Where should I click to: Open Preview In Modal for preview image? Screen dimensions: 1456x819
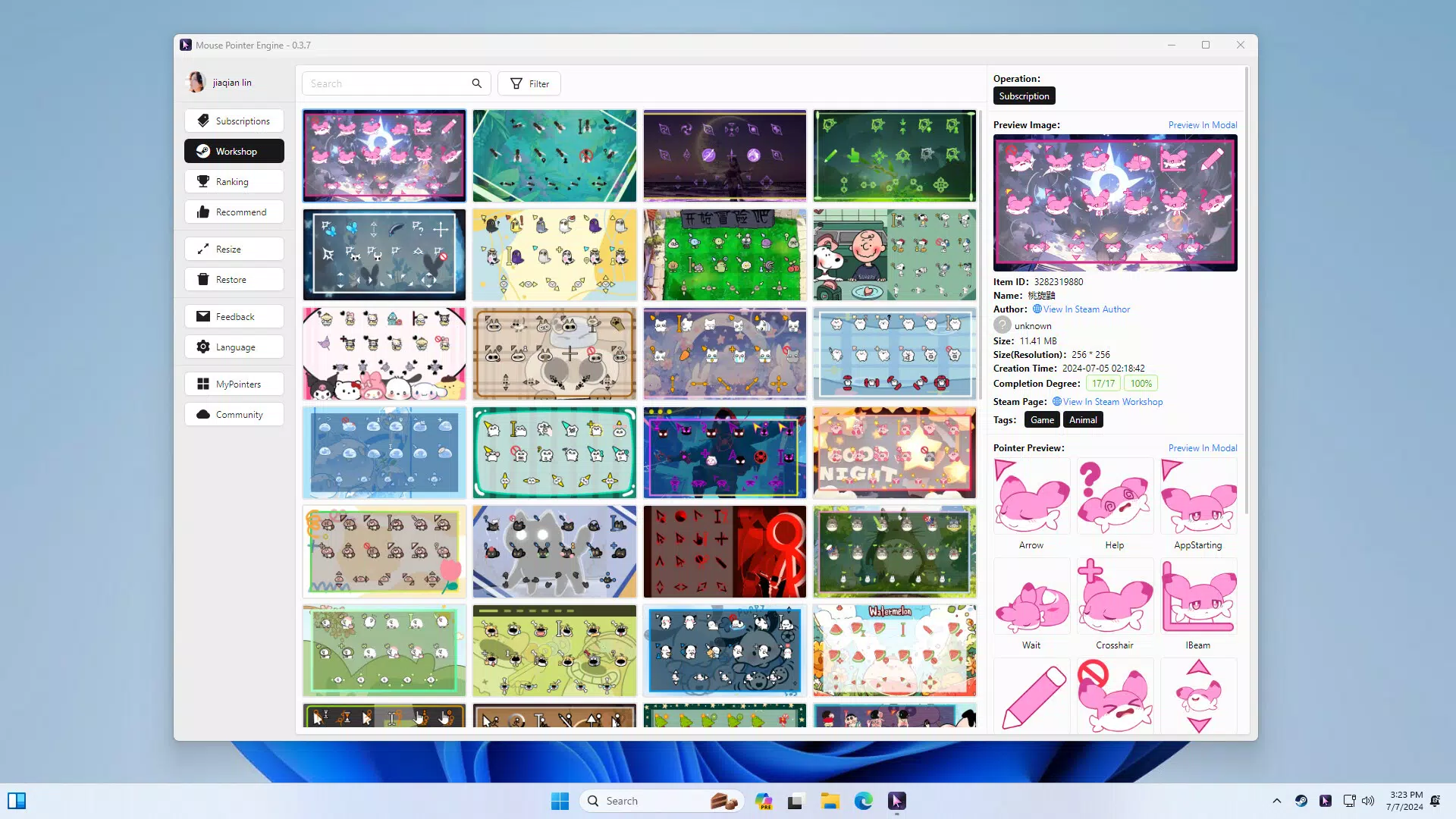(x=1202, y=125)
